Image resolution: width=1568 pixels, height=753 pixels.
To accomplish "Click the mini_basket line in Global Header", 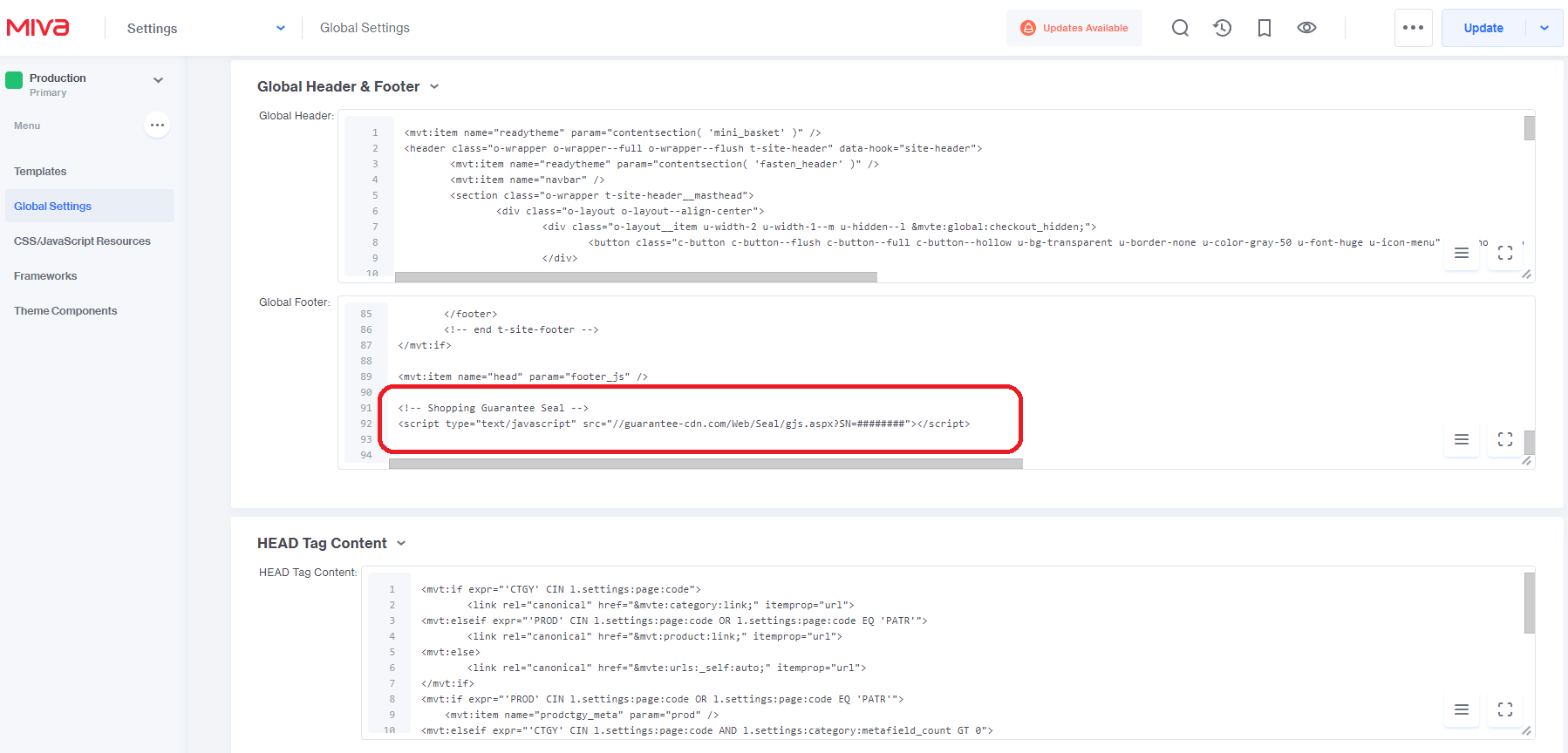I will pos(612,132).
